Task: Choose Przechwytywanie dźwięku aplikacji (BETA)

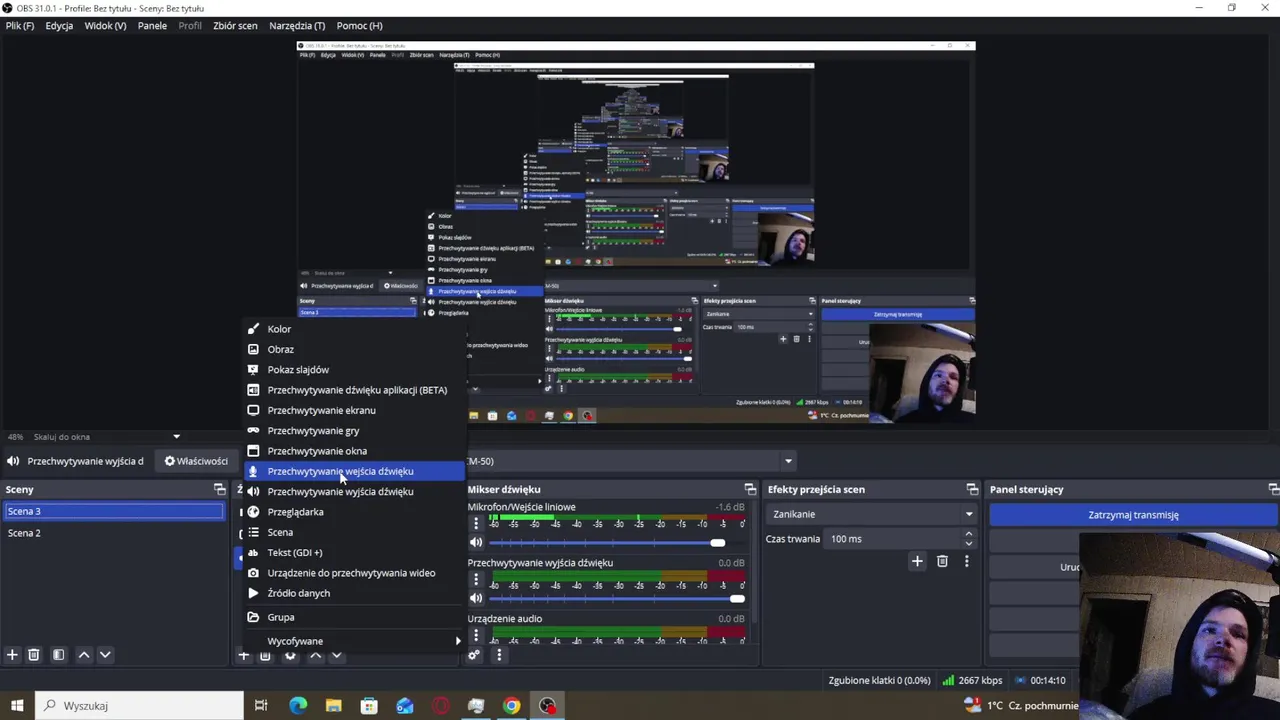Action: tap(356, 390)
